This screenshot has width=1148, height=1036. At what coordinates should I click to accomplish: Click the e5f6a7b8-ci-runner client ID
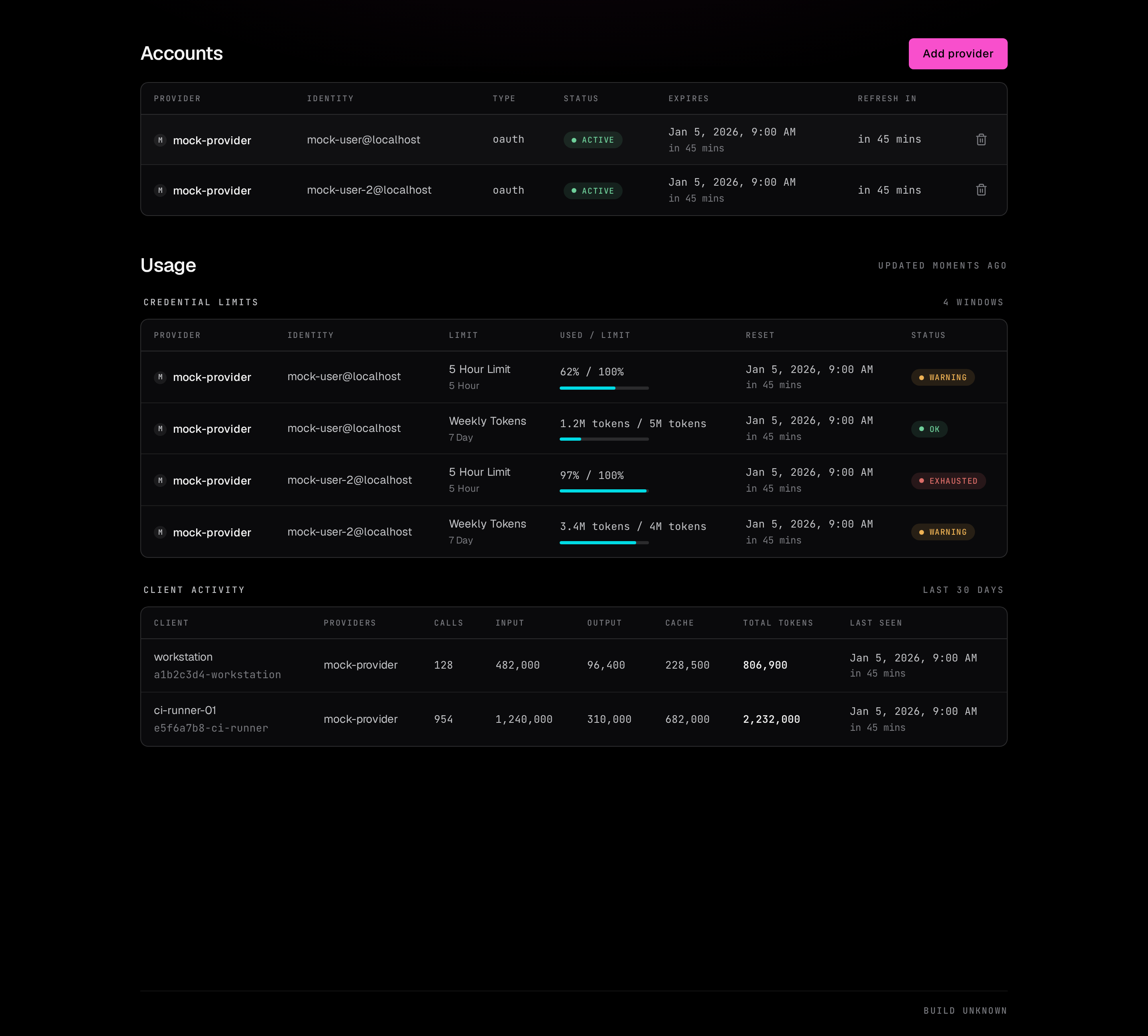[211, 728]
